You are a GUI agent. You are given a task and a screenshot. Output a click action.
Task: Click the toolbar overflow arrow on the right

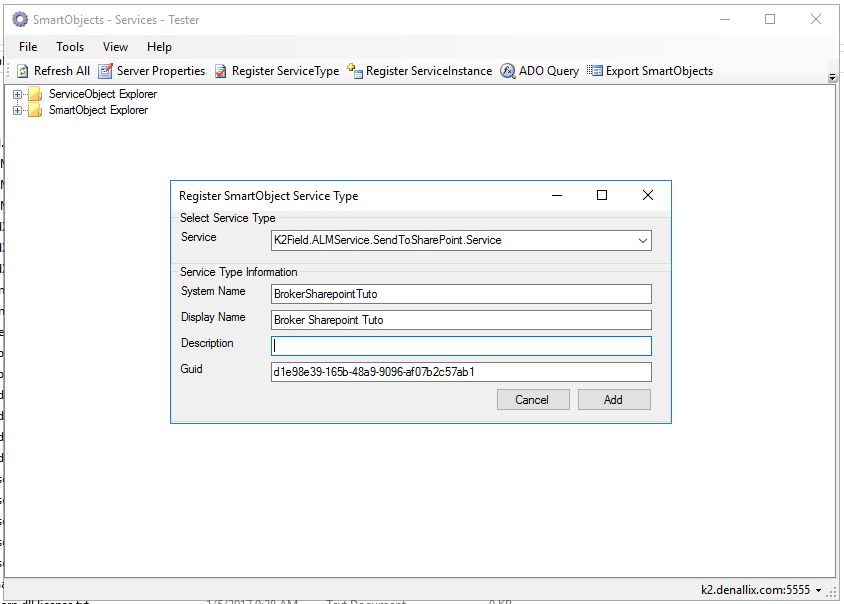(x=831, y=76)
